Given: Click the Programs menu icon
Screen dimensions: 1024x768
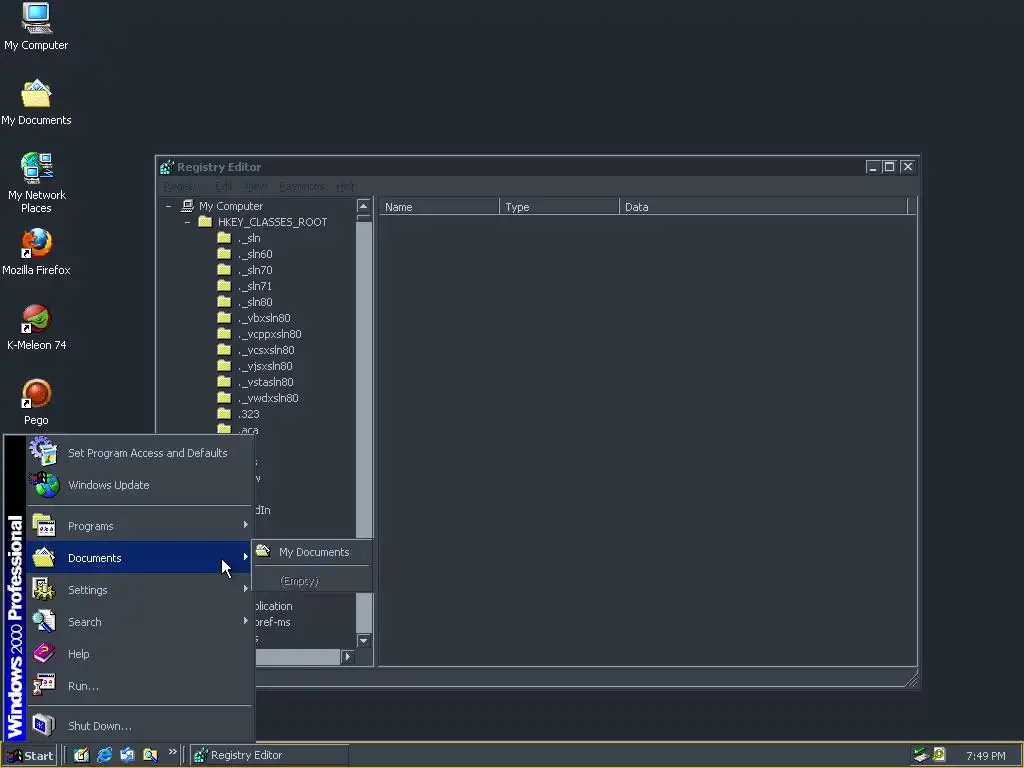Looking at the screenshot, I should tap(44, 526).
